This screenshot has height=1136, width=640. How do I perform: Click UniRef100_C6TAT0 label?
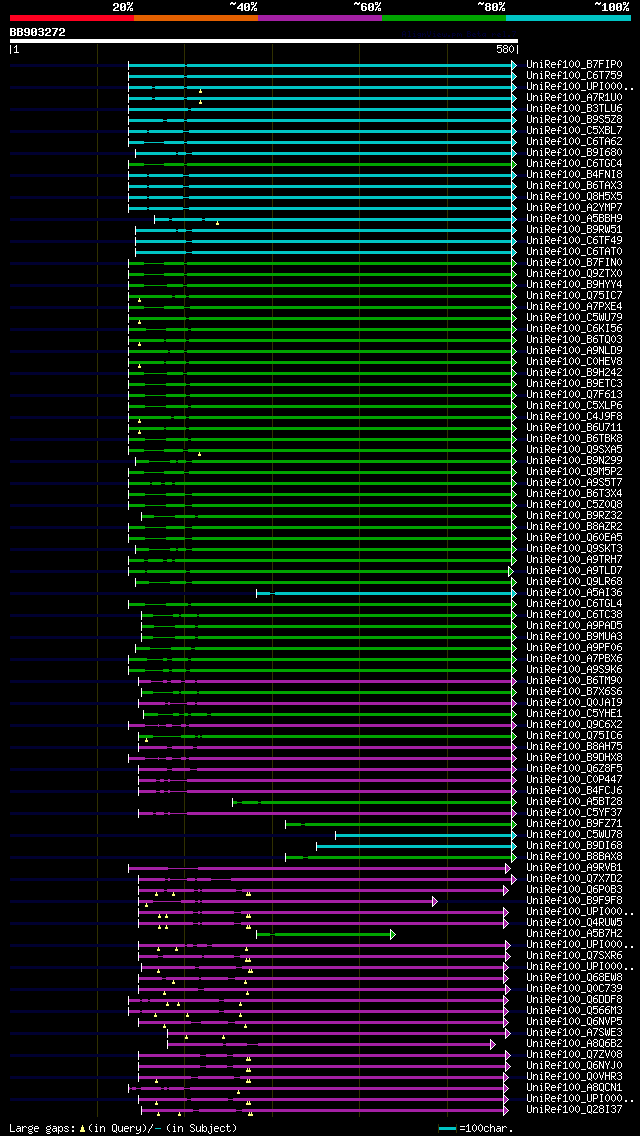click(x=574, y=251)
